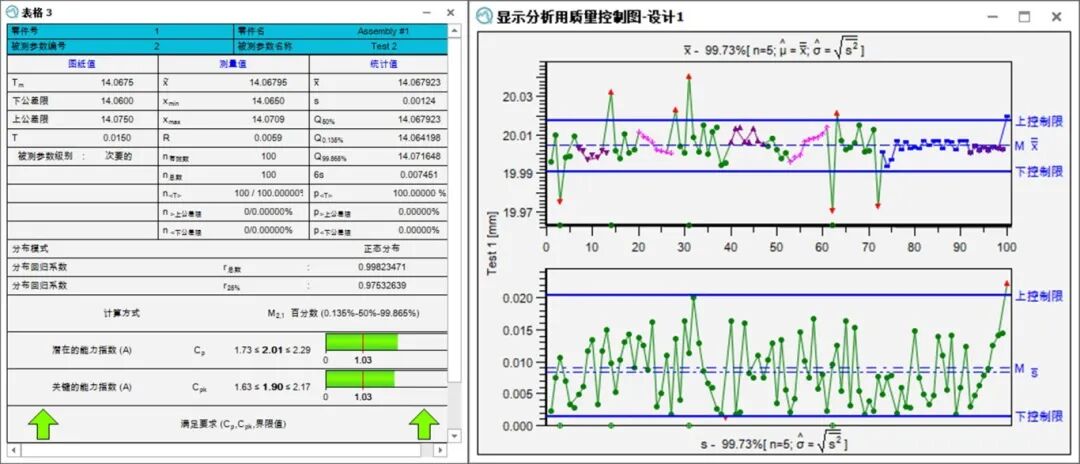
Task: Click the xmin value 14.0650
Action: pyautogui.click(x=270, y=101)
